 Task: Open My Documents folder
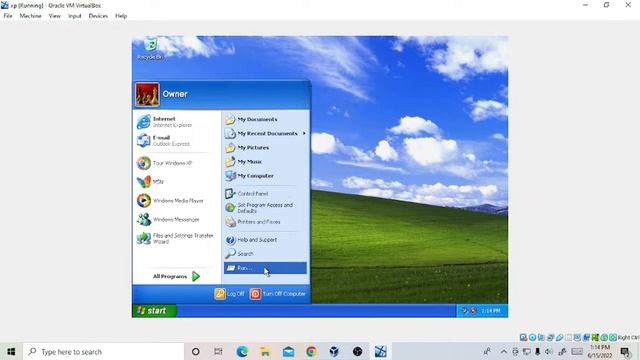pyautogui.click(x=264, y=119)
